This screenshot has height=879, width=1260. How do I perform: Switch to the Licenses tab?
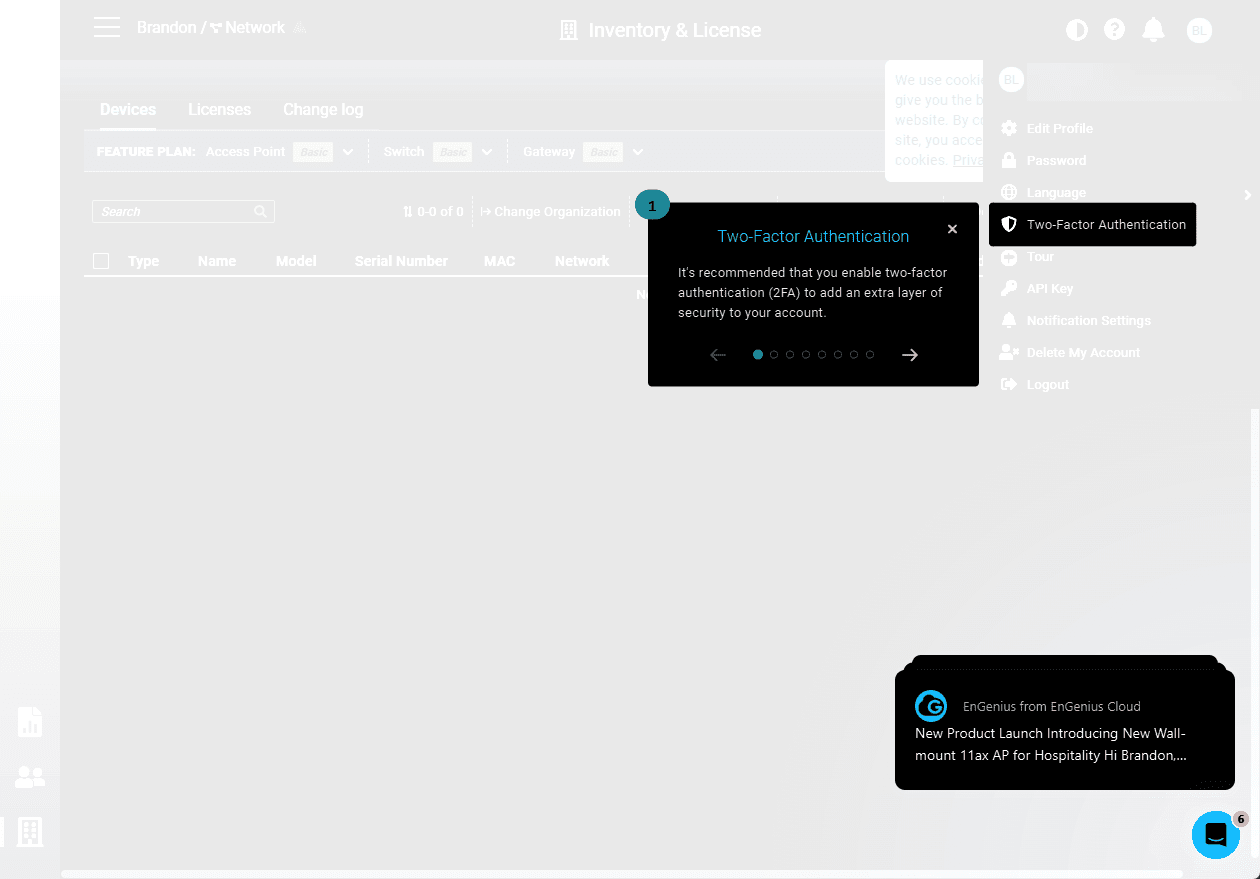[220, 110]
